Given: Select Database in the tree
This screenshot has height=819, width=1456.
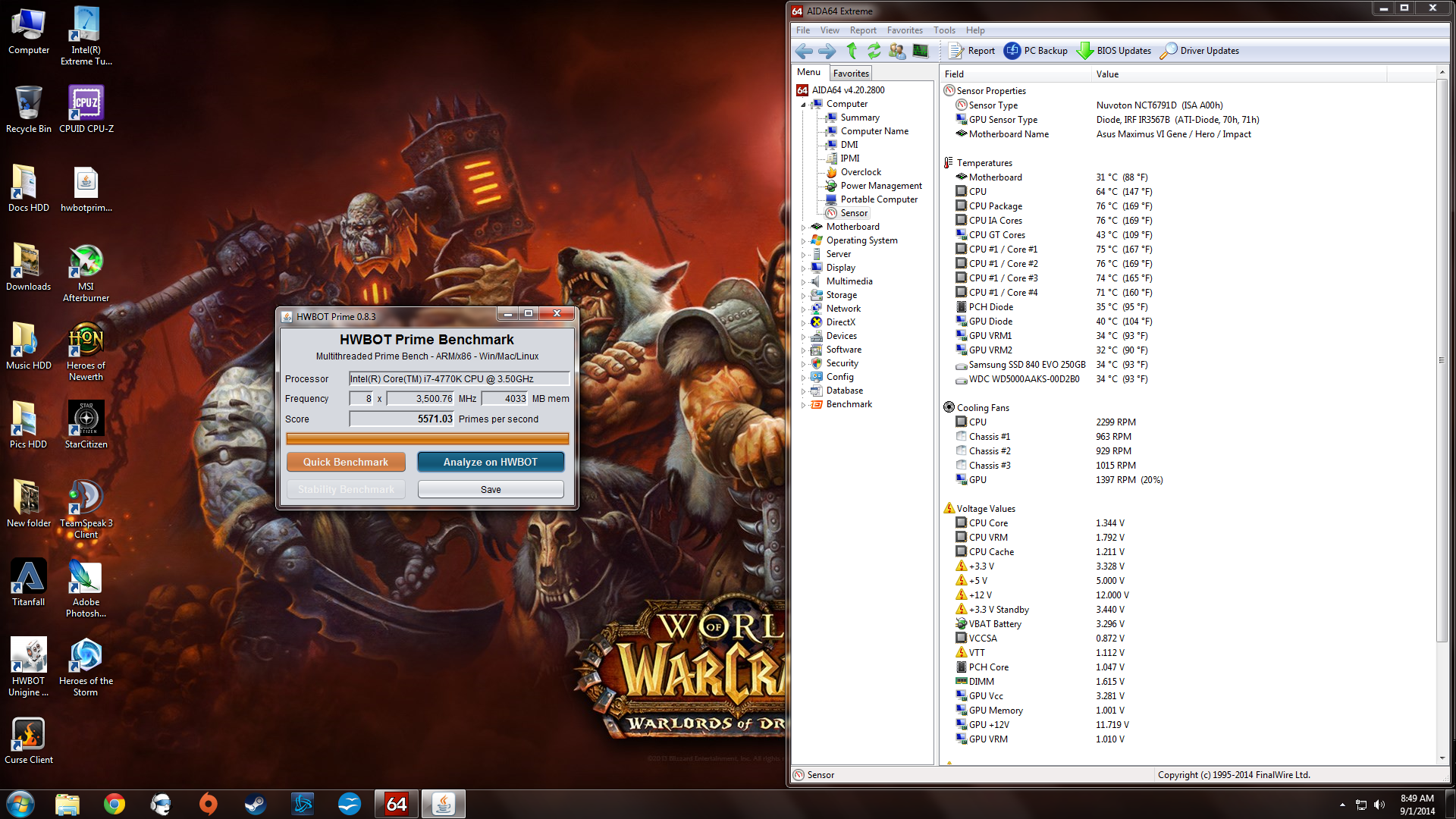Looking at the screenshot, I should pos(844,391).
